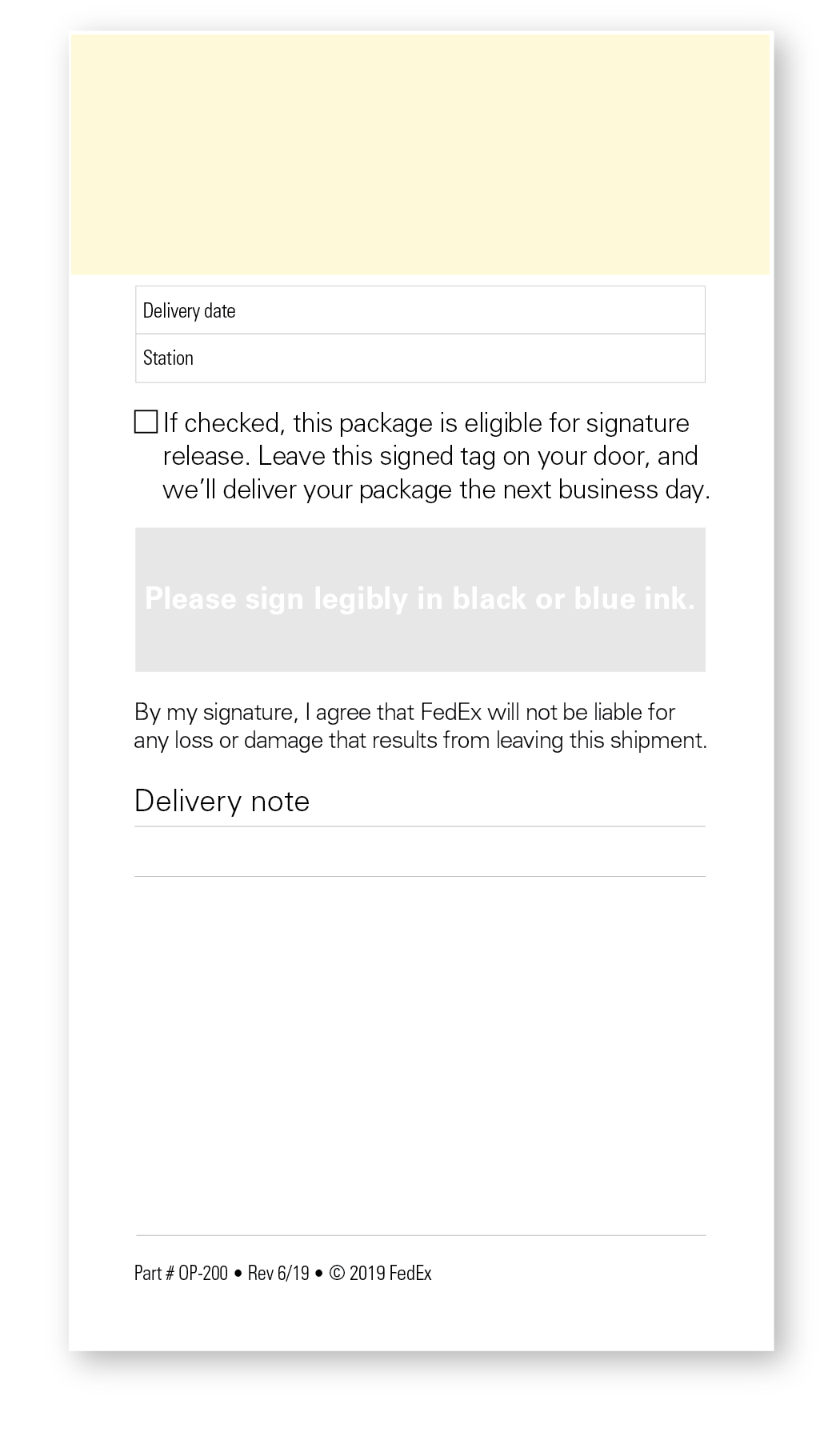The image size is (840, 1440).
Task: Click the "Delivery date" label
Action: pyautogui.click(x=189, y=310)
